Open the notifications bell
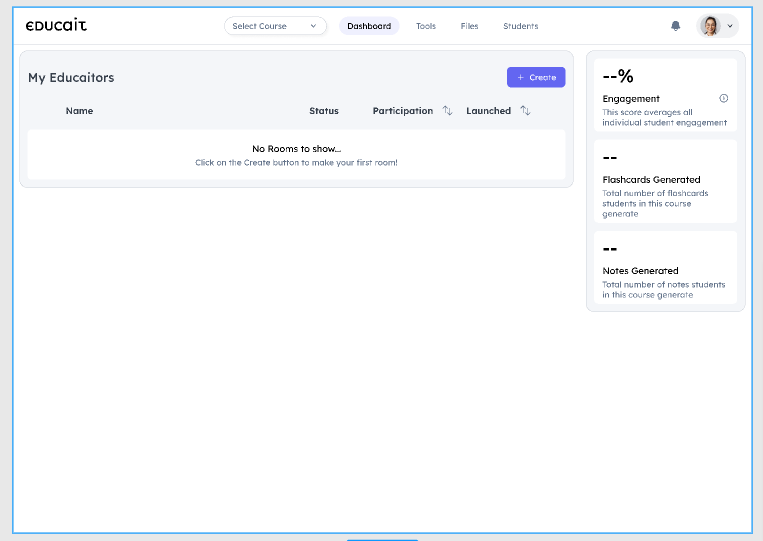 coord(675,26)
